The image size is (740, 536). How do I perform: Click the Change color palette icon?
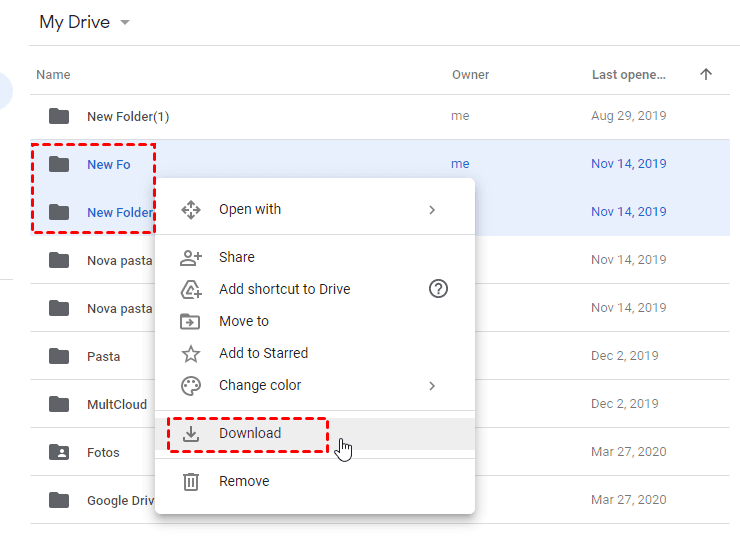(190, 386)
